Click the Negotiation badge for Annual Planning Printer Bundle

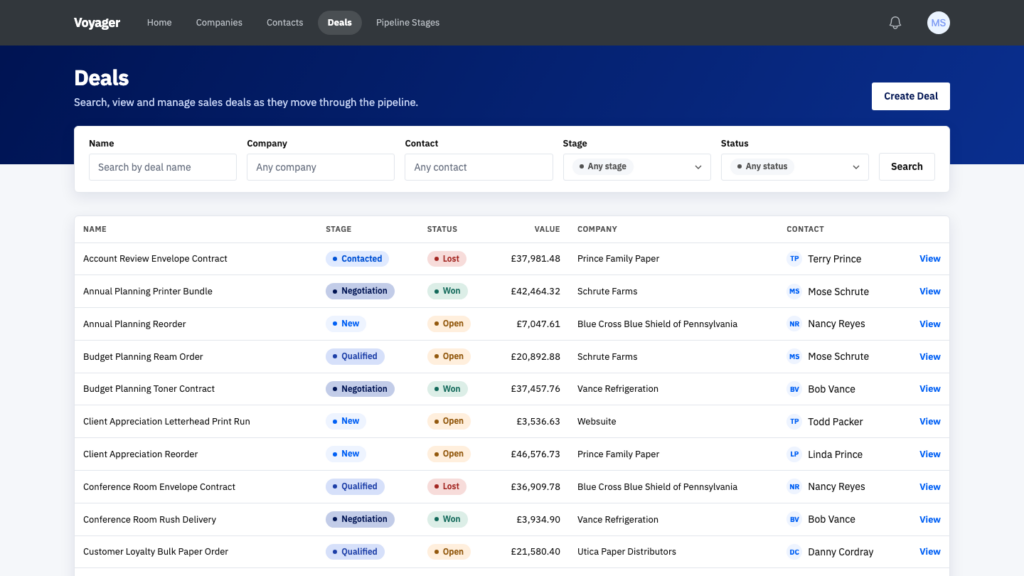click(x=360, y=291)
